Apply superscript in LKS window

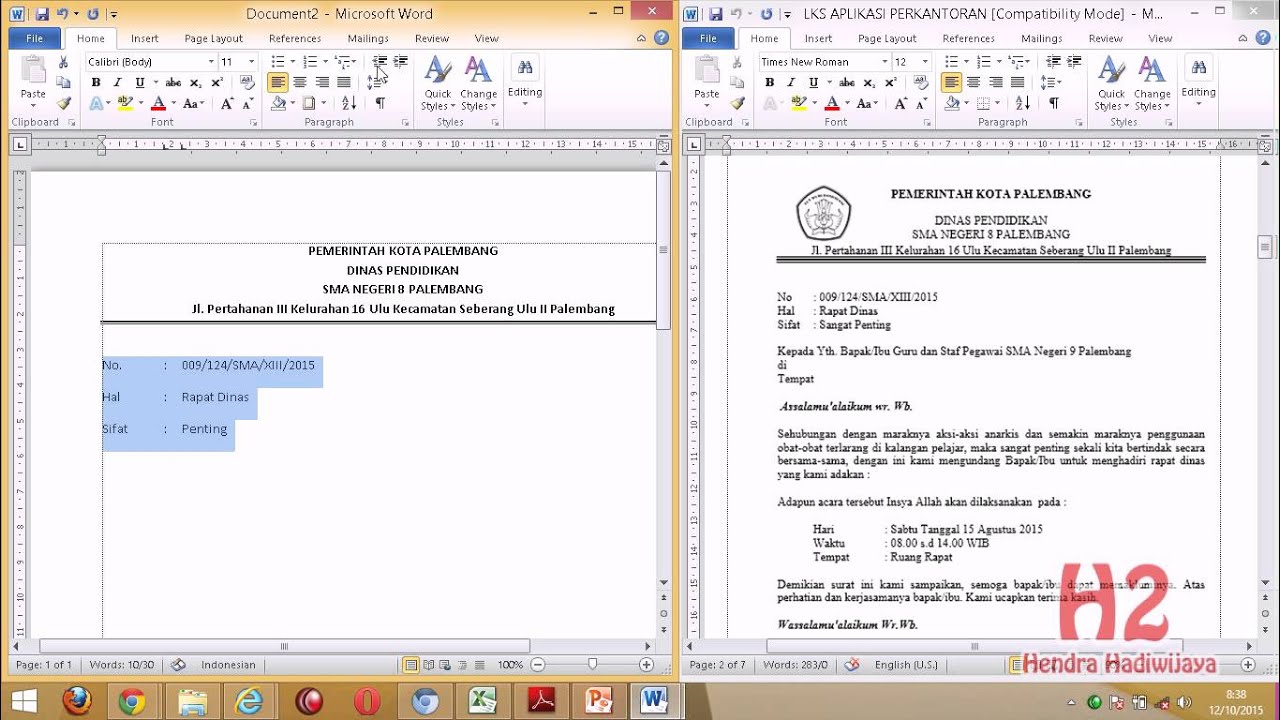888,82
